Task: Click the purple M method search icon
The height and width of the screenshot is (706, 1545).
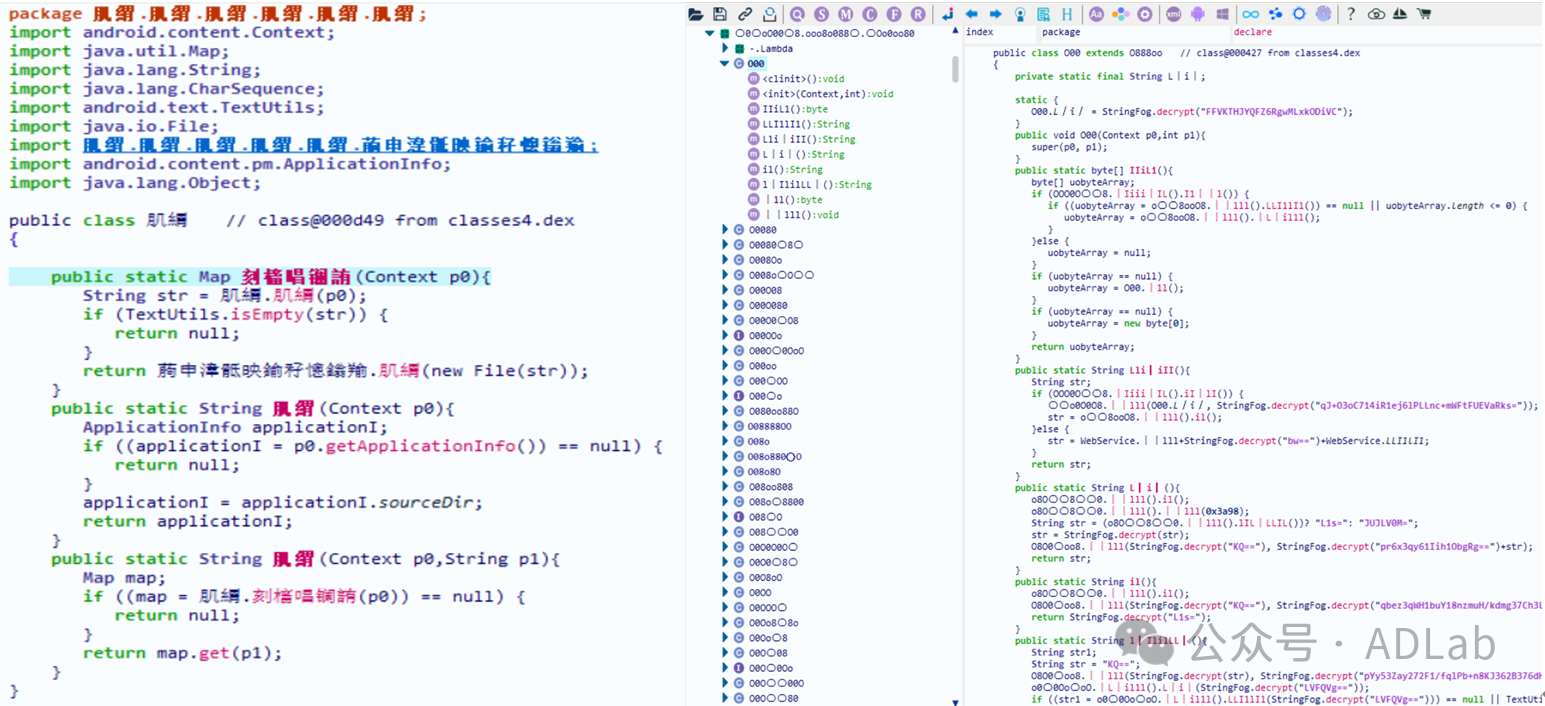Action: click(846, 14)
